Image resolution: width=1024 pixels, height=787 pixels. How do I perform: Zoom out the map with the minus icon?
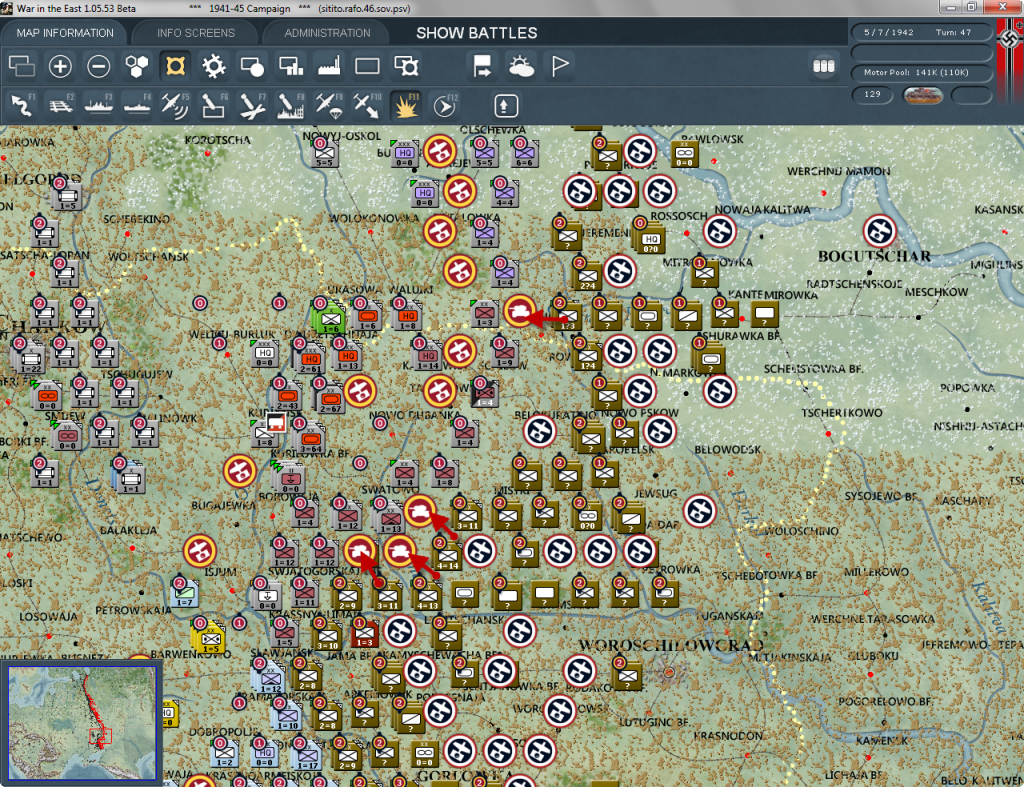pyautogui.click(x=99, y=66)
